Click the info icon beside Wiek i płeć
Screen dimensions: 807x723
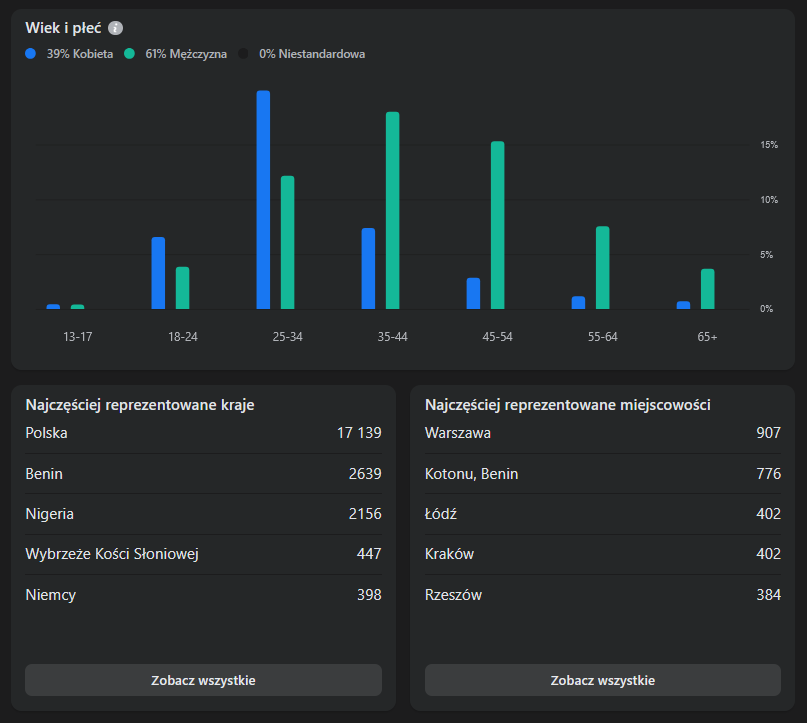[116, 28]
